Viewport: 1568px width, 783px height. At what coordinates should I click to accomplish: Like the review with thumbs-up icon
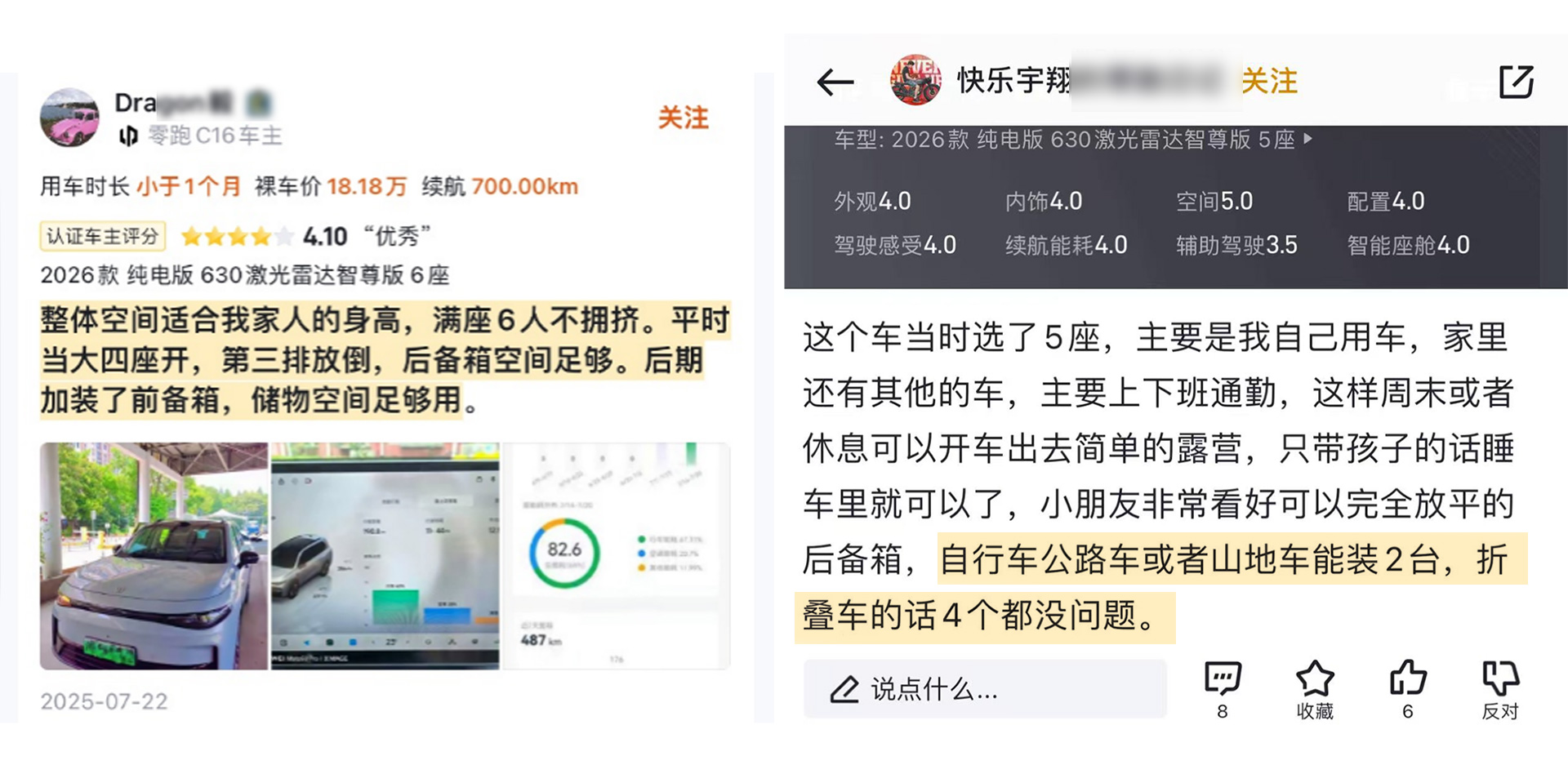coord(1407,678)
